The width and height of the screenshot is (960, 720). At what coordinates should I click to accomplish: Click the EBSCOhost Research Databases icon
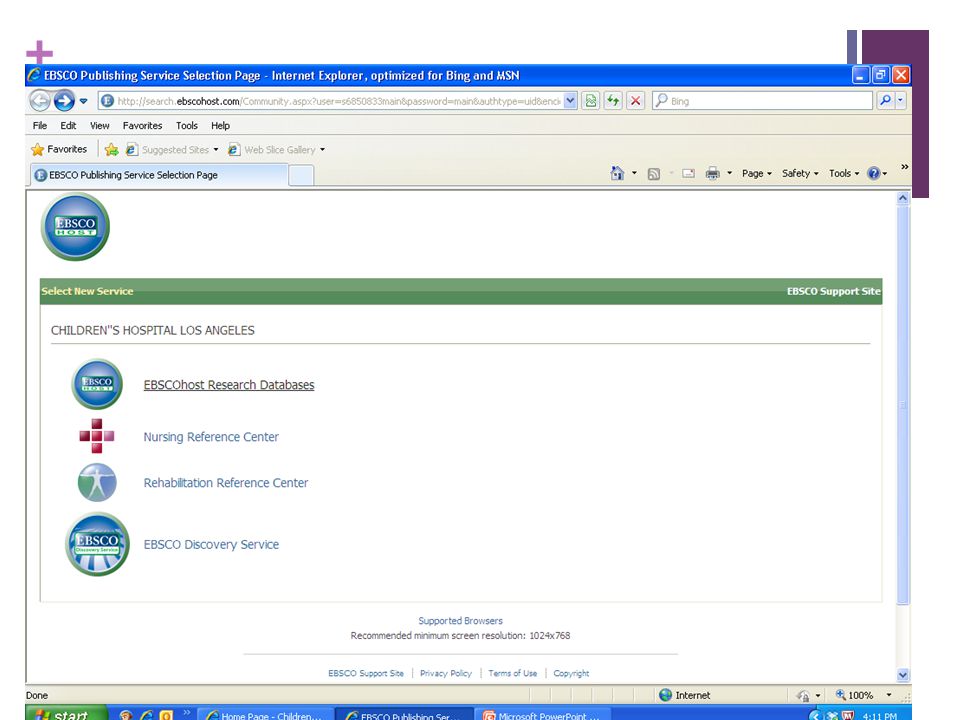[97, 384]
